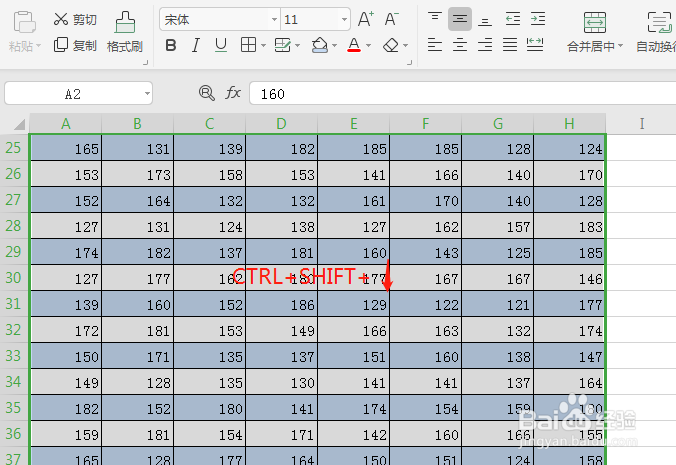The width and height of the screenshot is (676, 465).
Task: Click the magnifier zoom icon by formula bar
Action: (207, 93)
